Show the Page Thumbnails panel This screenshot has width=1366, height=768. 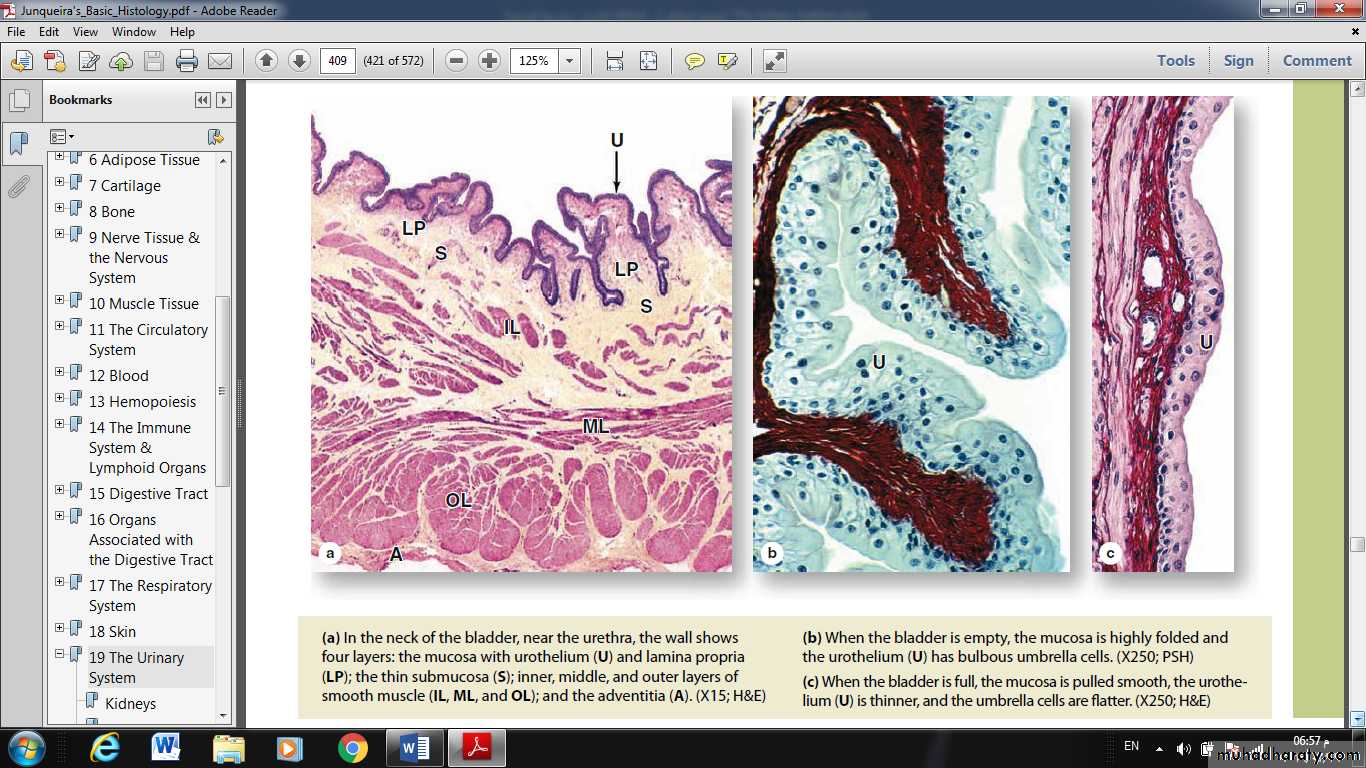(x=18, y=101)
